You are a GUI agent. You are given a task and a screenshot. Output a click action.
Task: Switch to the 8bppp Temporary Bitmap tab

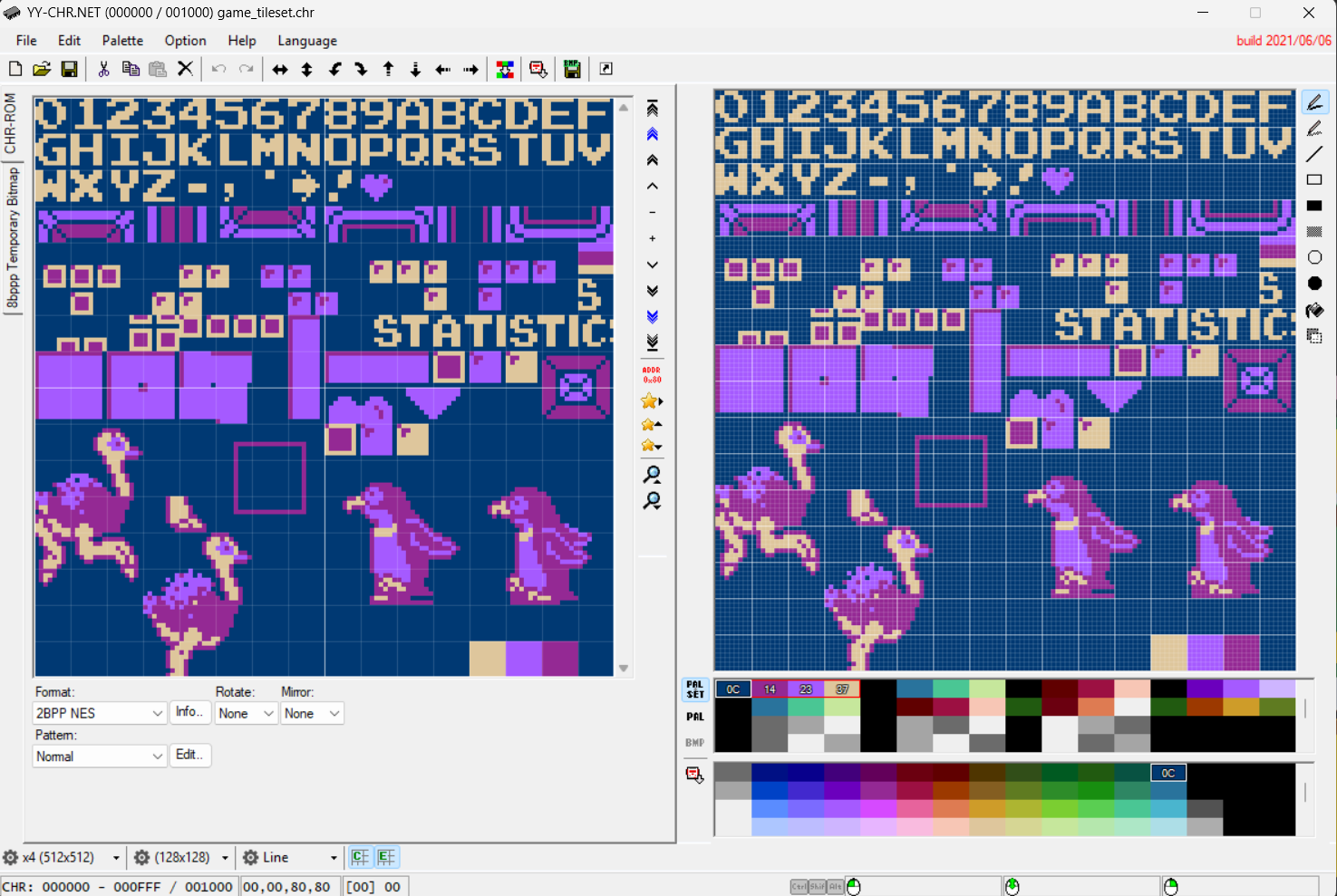click(12, 238)
